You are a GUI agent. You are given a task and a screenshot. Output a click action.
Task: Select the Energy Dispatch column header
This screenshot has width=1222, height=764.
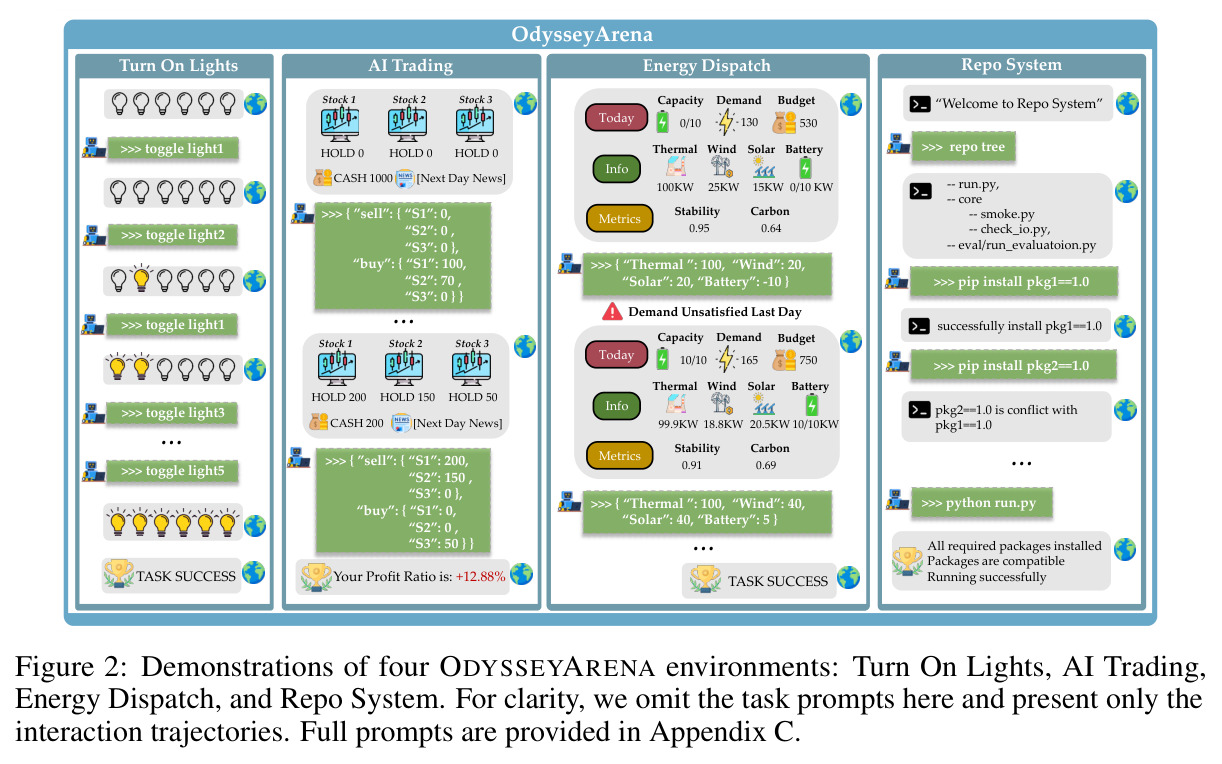tap(707, 66)
